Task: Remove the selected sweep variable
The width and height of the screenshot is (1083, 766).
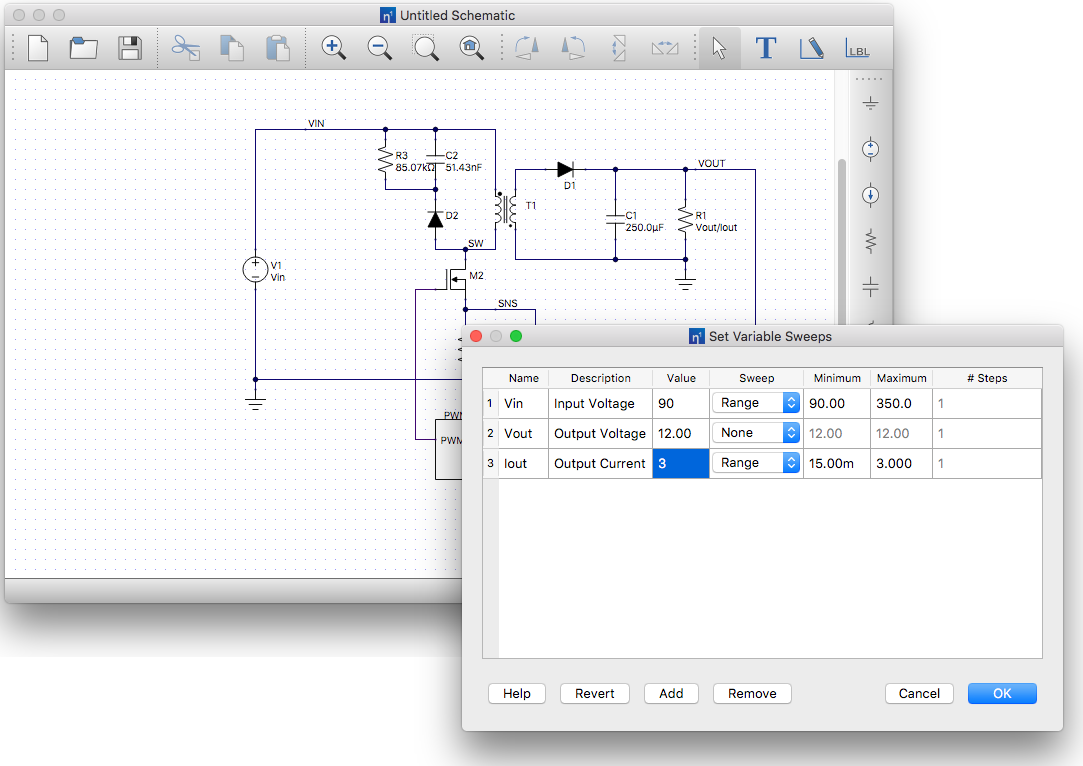Action: pos(752,693)
